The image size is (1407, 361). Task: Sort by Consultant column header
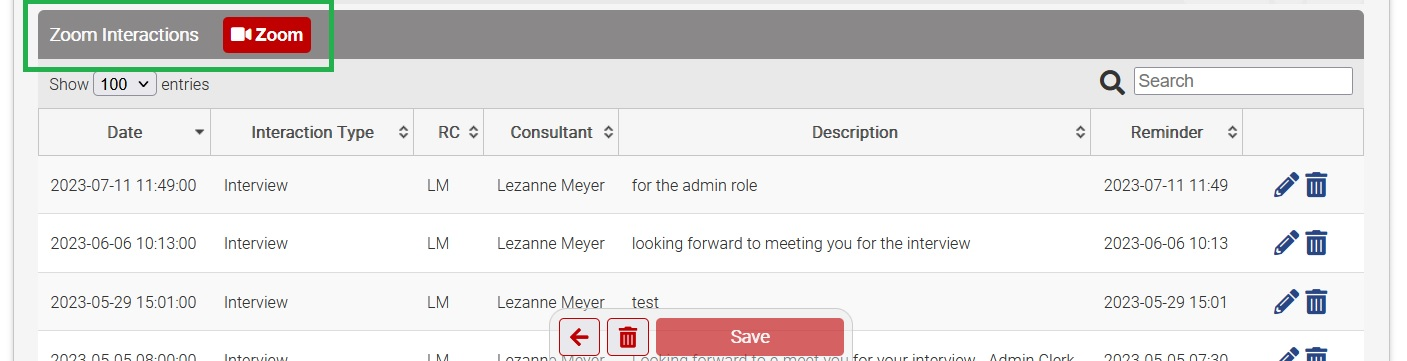pos(551,132)
